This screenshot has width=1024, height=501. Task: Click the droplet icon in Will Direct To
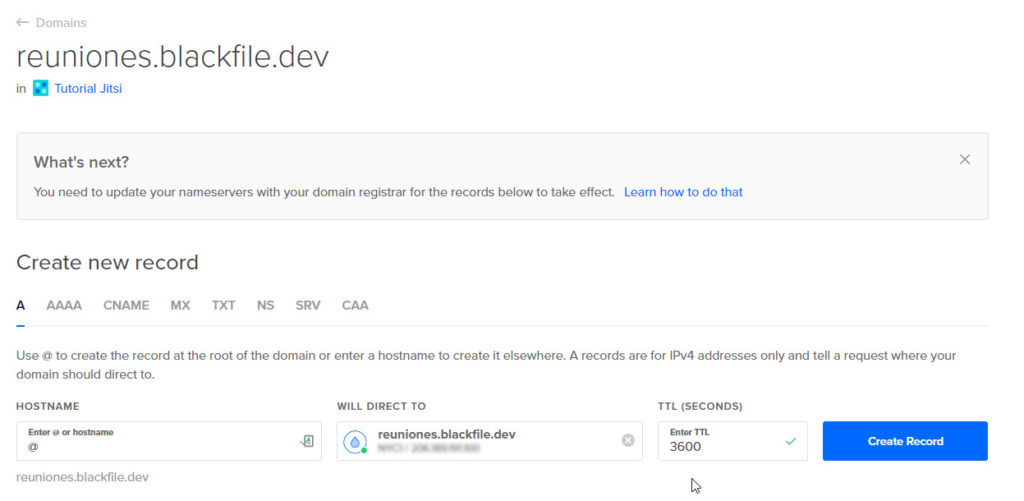click(x=355, y=442)
